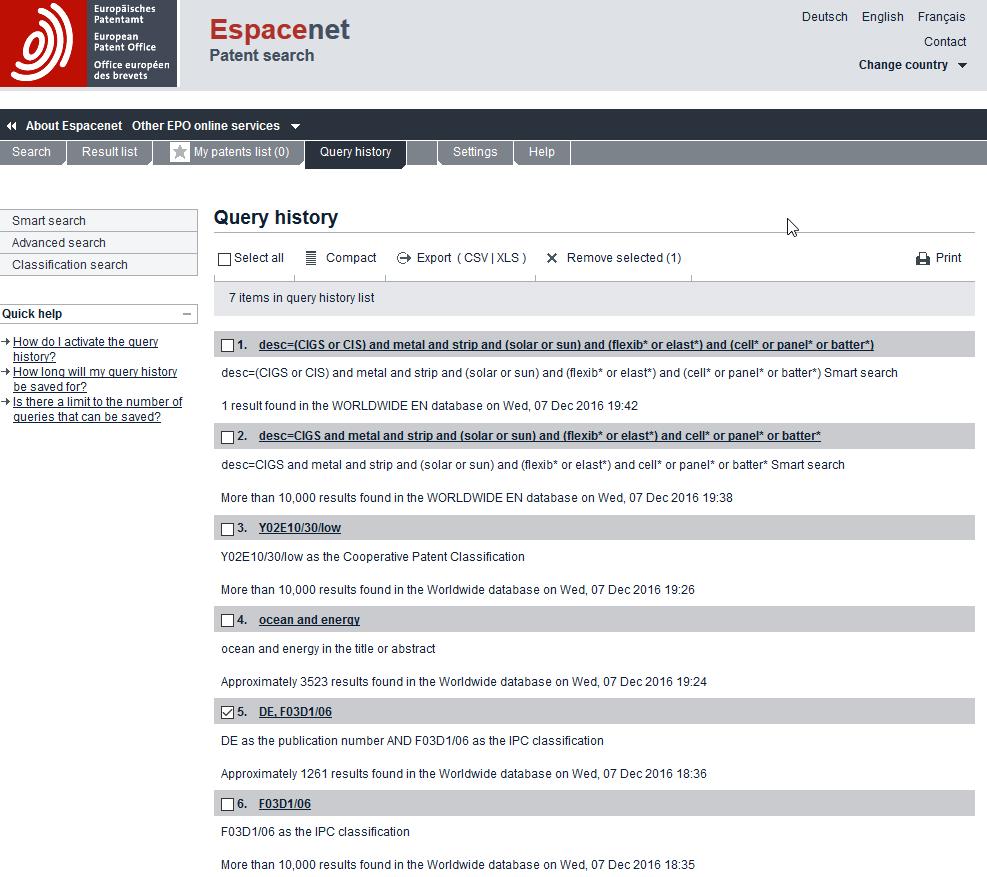
Task: Switch language to English
Action: coord(883,17)
